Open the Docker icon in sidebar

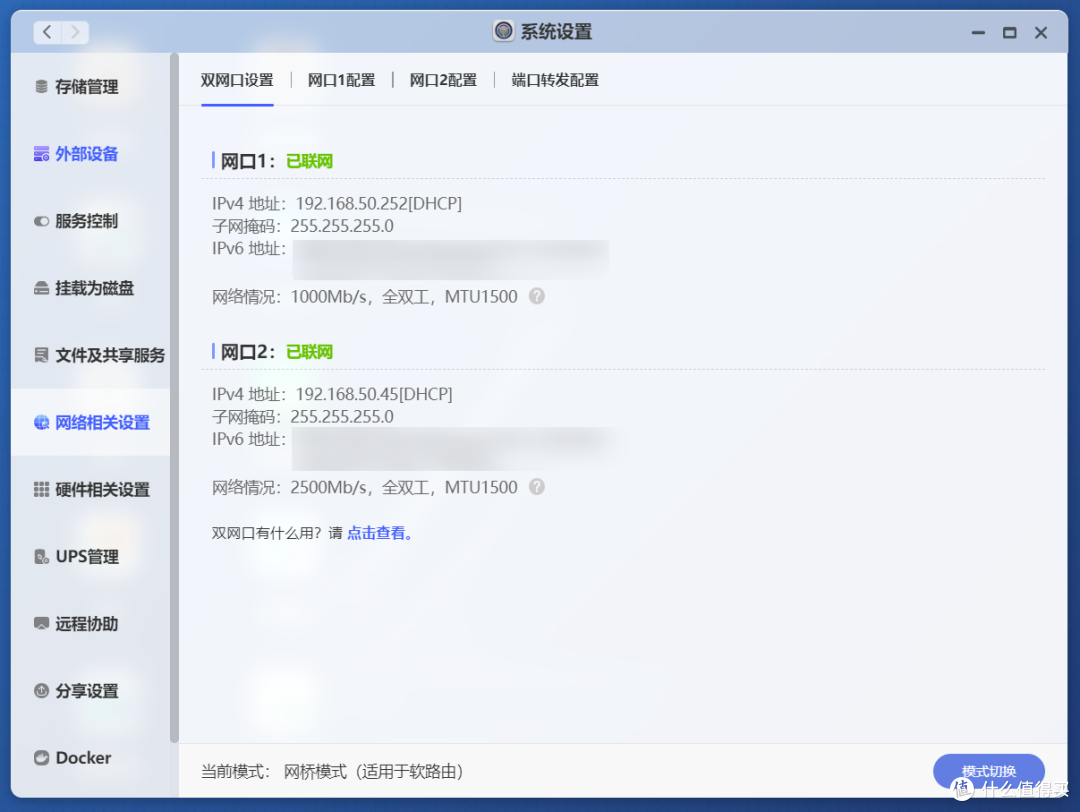[41, 758]
